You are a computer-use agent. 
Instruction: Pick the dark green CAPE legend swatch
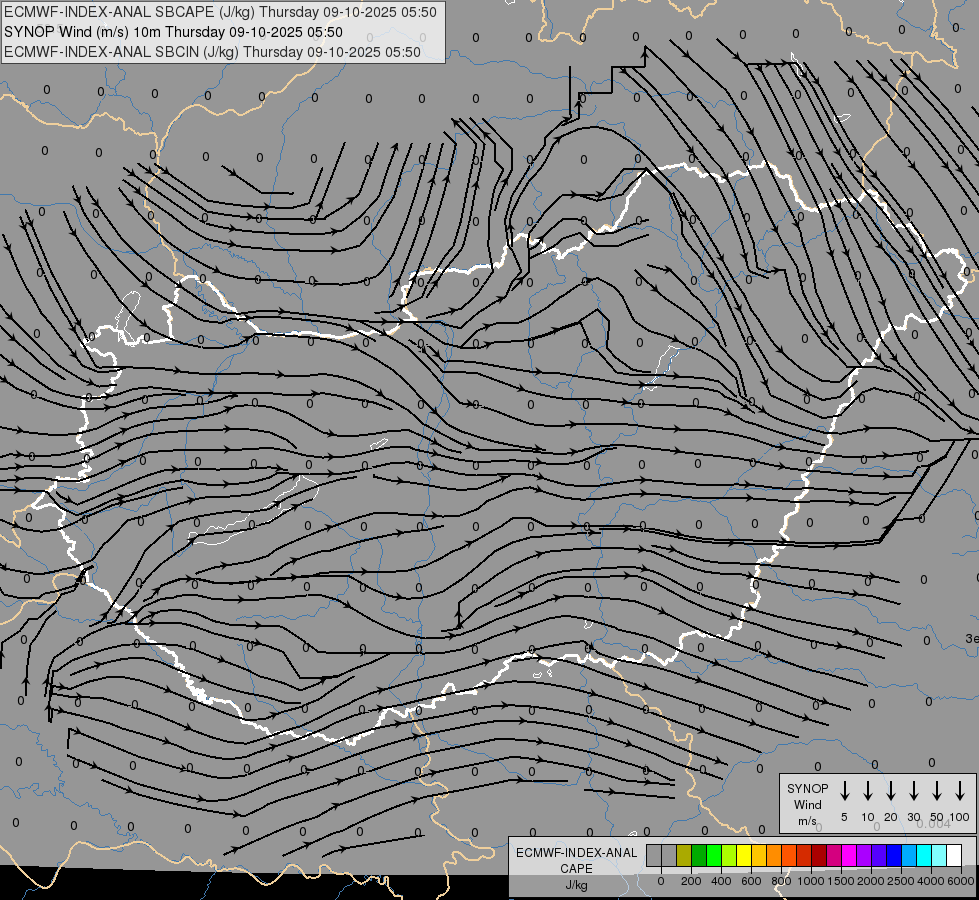tap(699, 855)
